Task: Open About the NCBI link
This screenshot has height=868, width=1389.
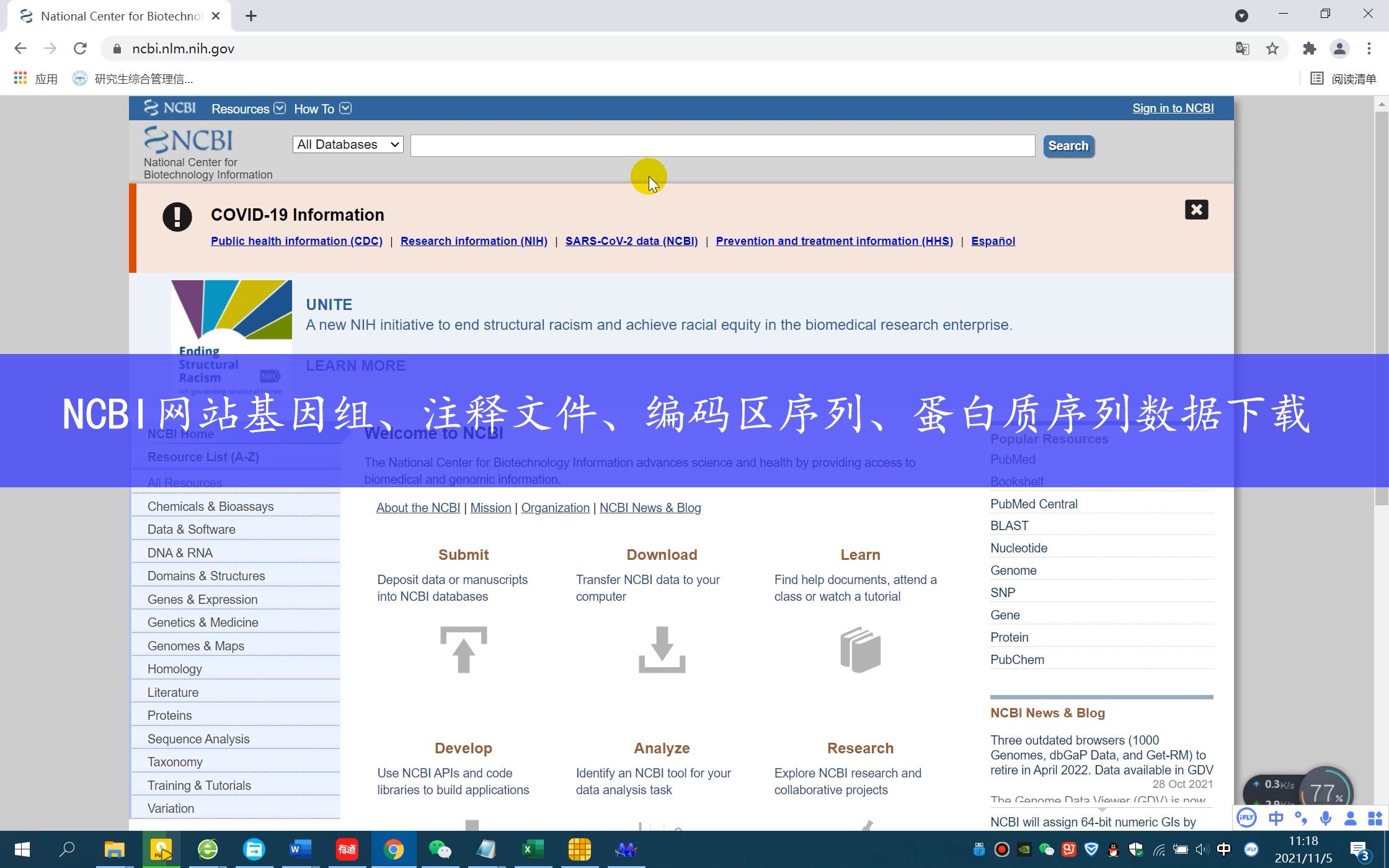Action: coord(418,508)
